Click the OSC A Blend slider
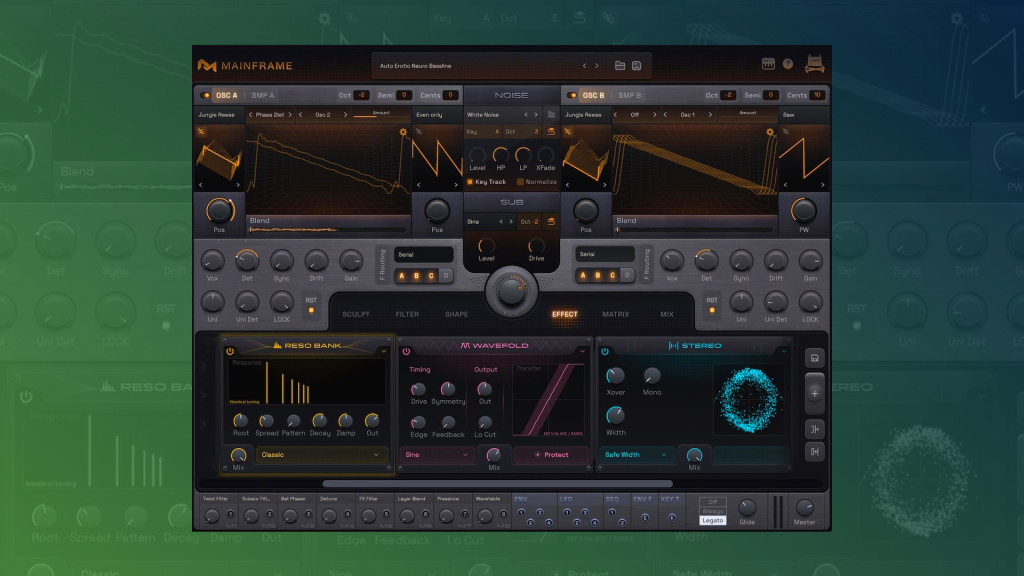The image size is (1024, 576). (x=327, y=229)
